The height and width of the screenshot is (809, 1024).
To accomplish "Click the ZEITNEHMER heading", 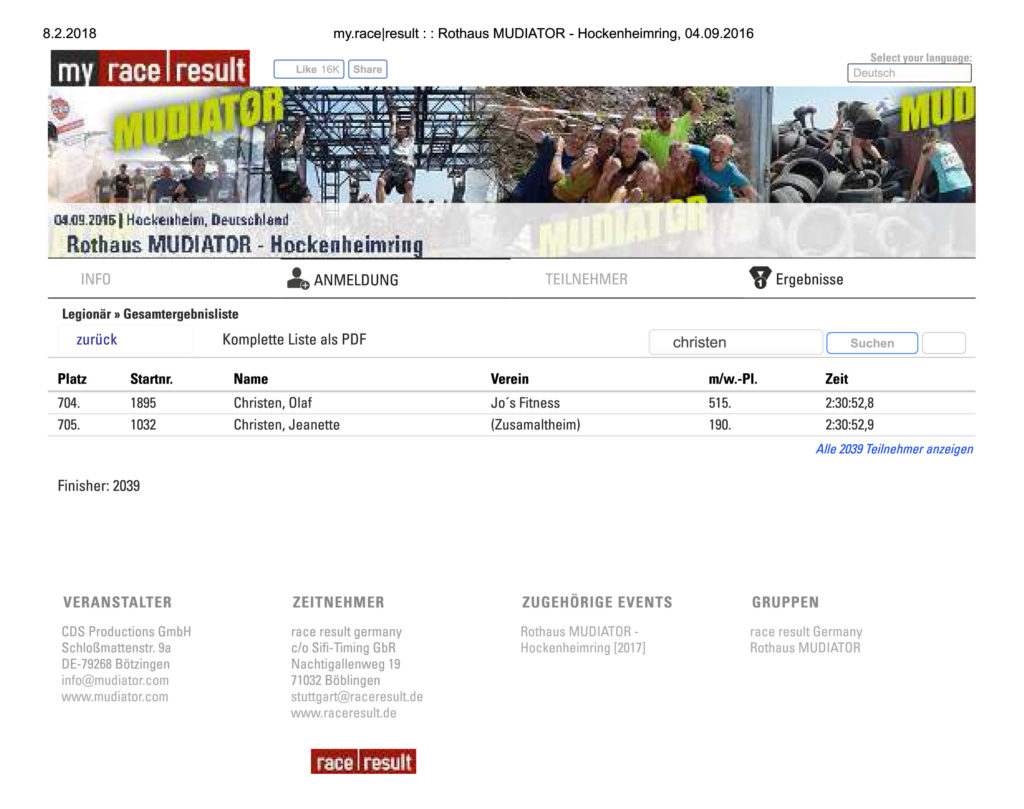I will coord(338,602).
